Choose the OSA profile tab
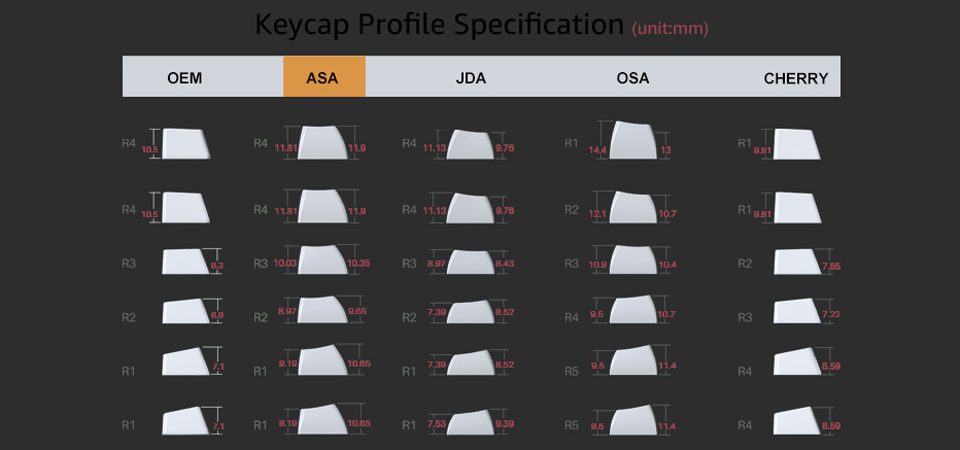The height and width of the screenshot is (450, 960). coord(633,77)
